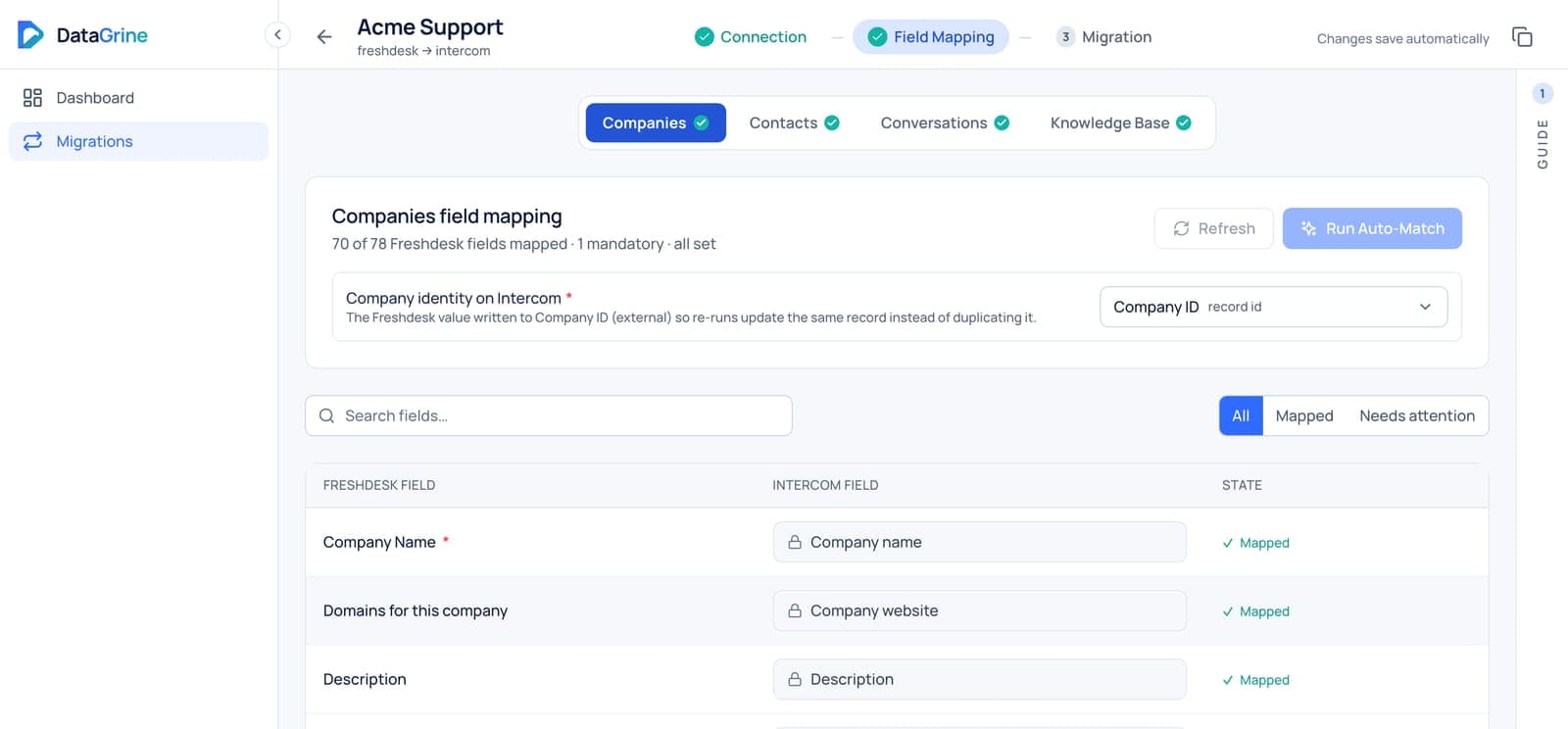Click the "STATE" column header
Screen dimensions: 1568x729
pyautogui.click(x=1242, y=485)
